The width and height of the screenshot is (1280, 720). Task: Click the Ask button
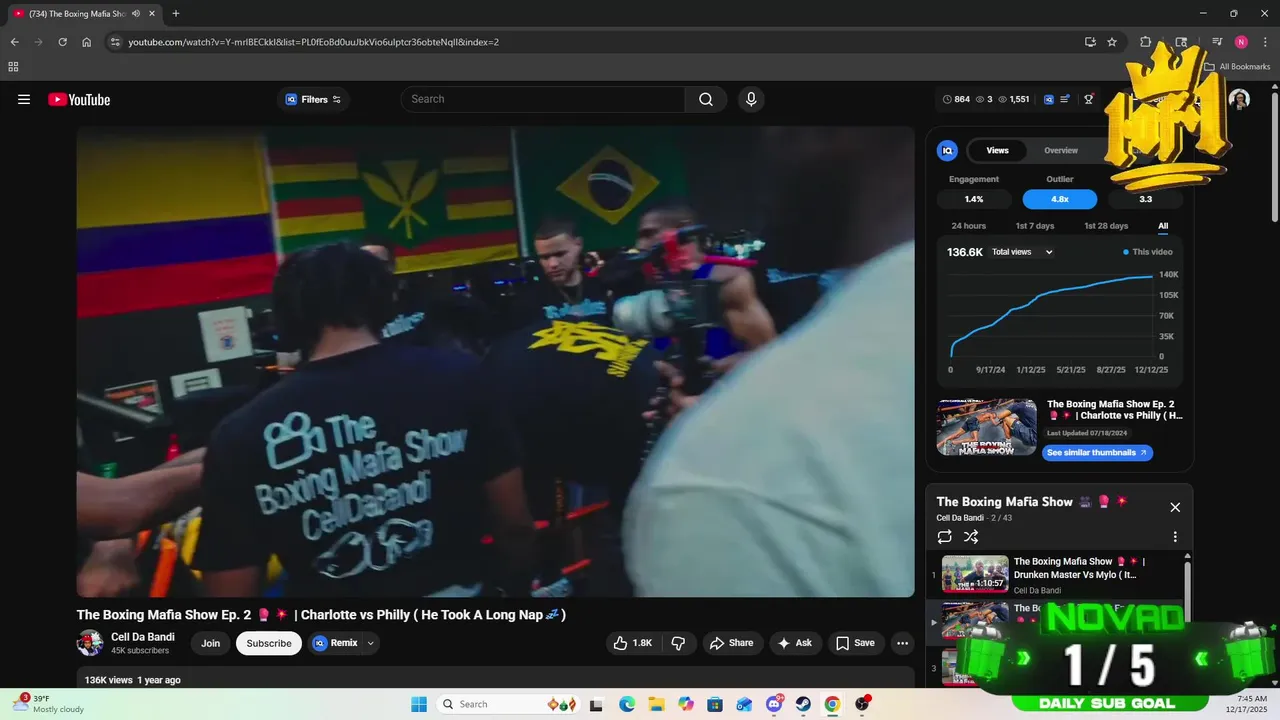click(x=795, y=643)
